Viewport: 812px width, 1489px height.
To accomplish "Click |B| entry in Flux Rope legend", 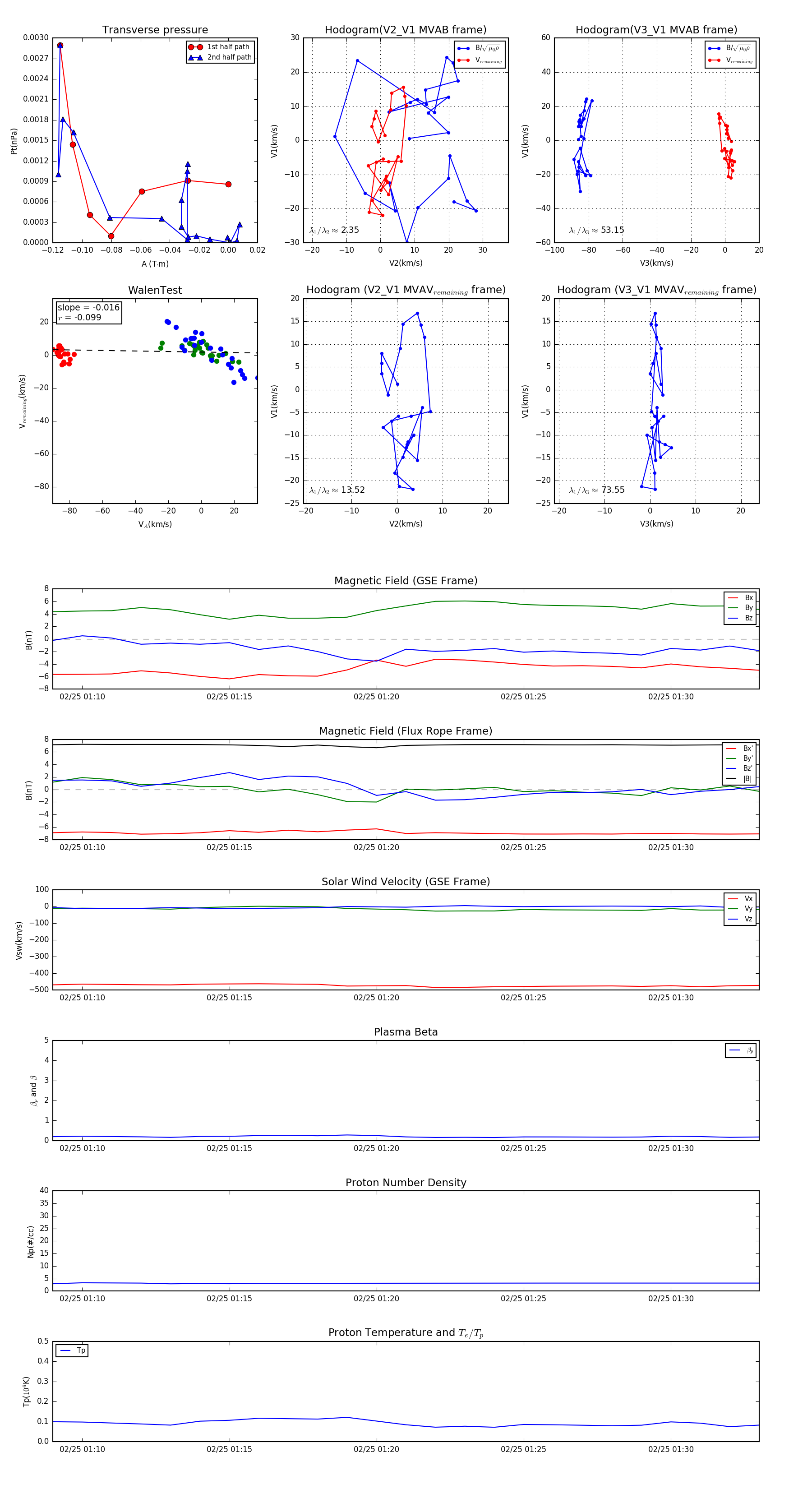I will [747, 779].
